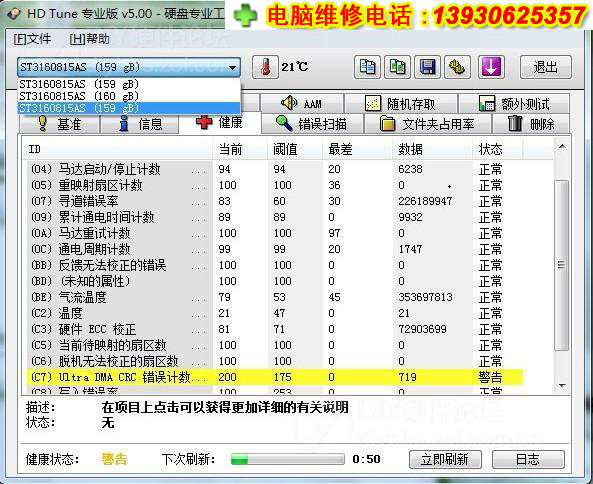Screen dimensions: 593x484
Task: Open the 额外测试 tab
Action: pyautogui.click(x=514, y=103)
